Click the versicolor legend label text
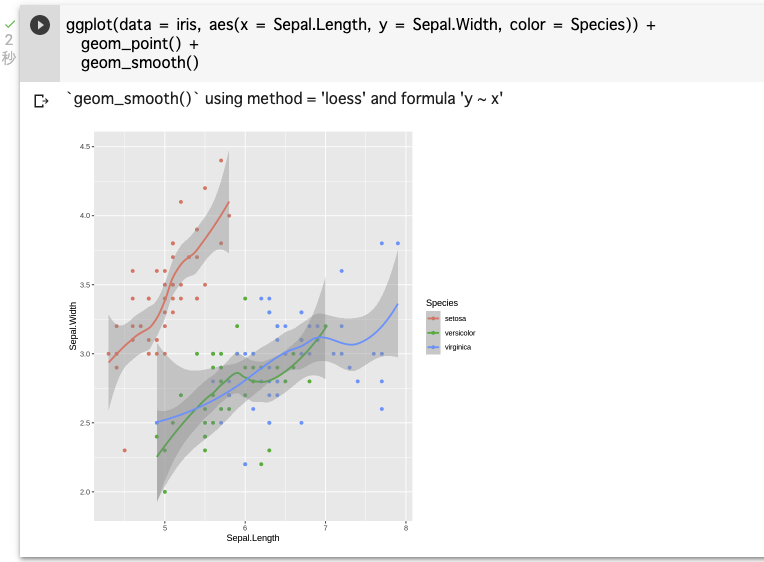This screenshot has width=764, height=562. [x=460, y=332]
